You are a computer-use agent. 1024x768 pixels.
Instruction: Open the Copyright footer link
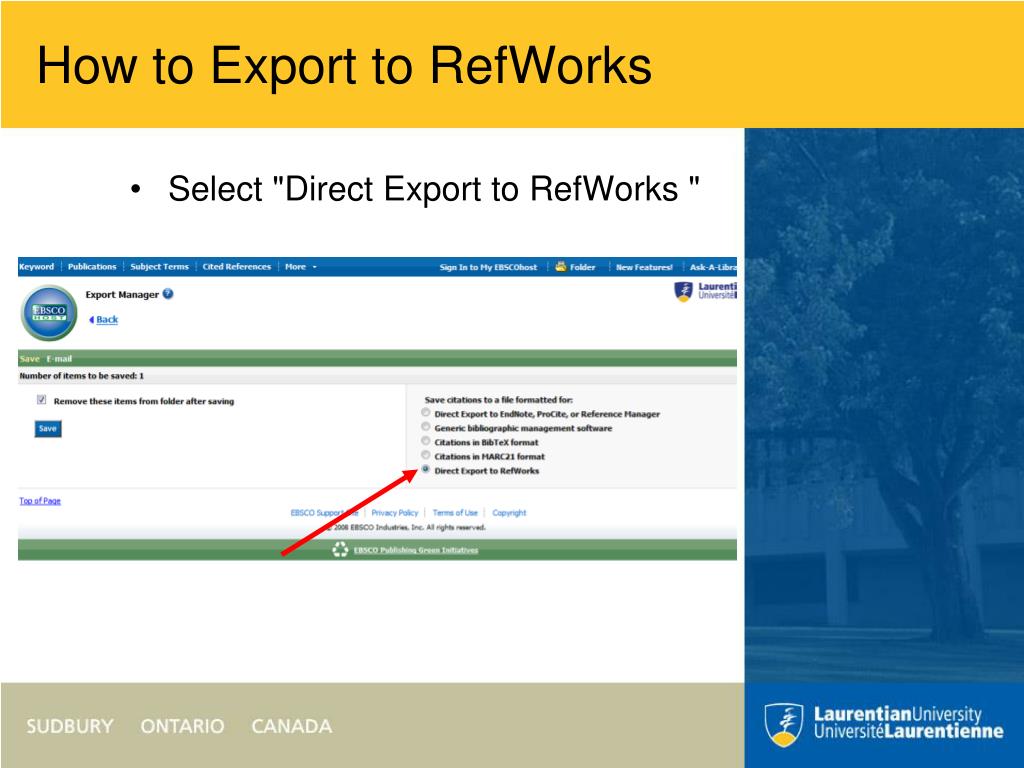509,513
